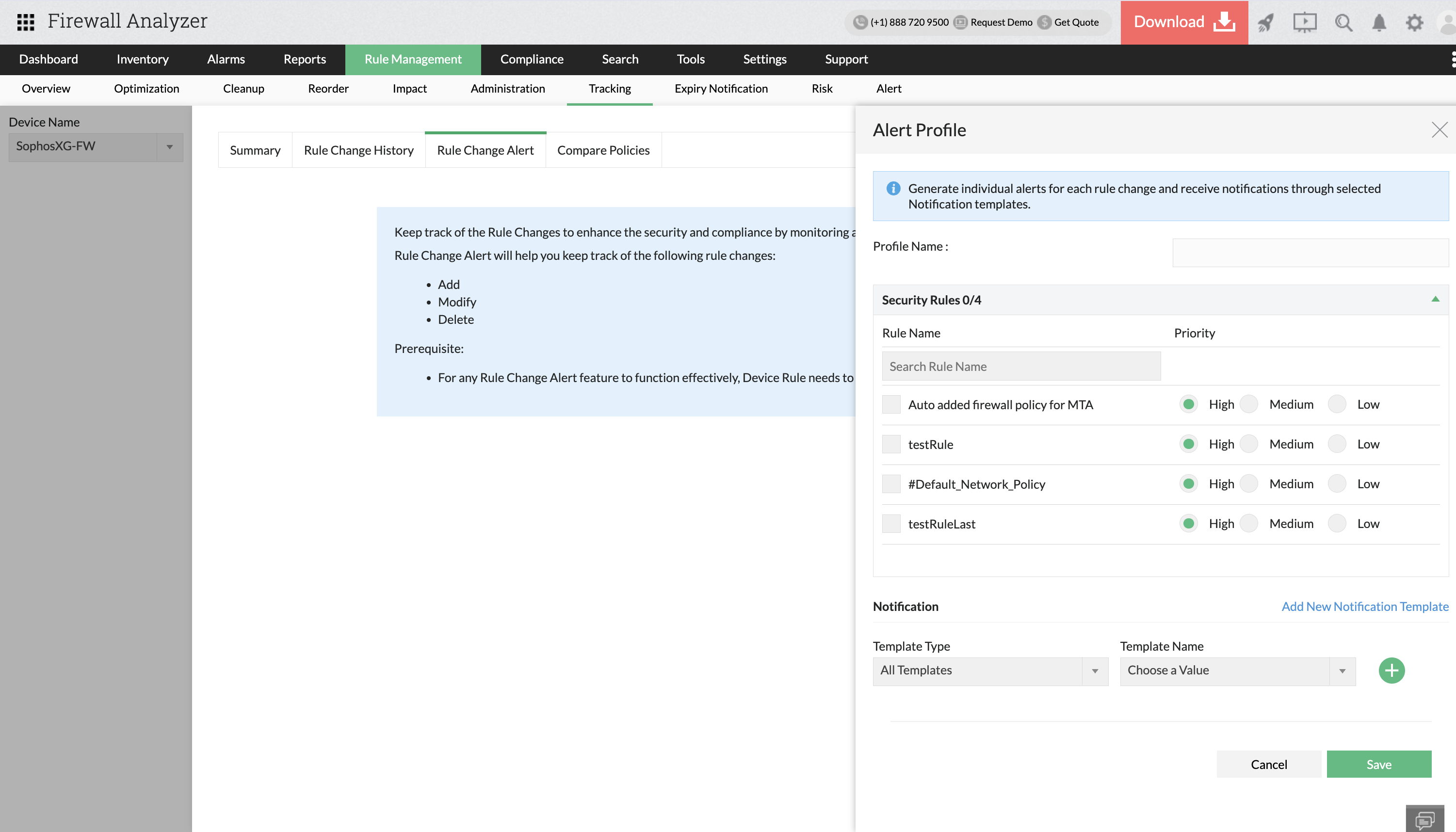Screen dimensions: 1456x832
Task: Click the rocket launch icon in header
Action: point(1266,22)
